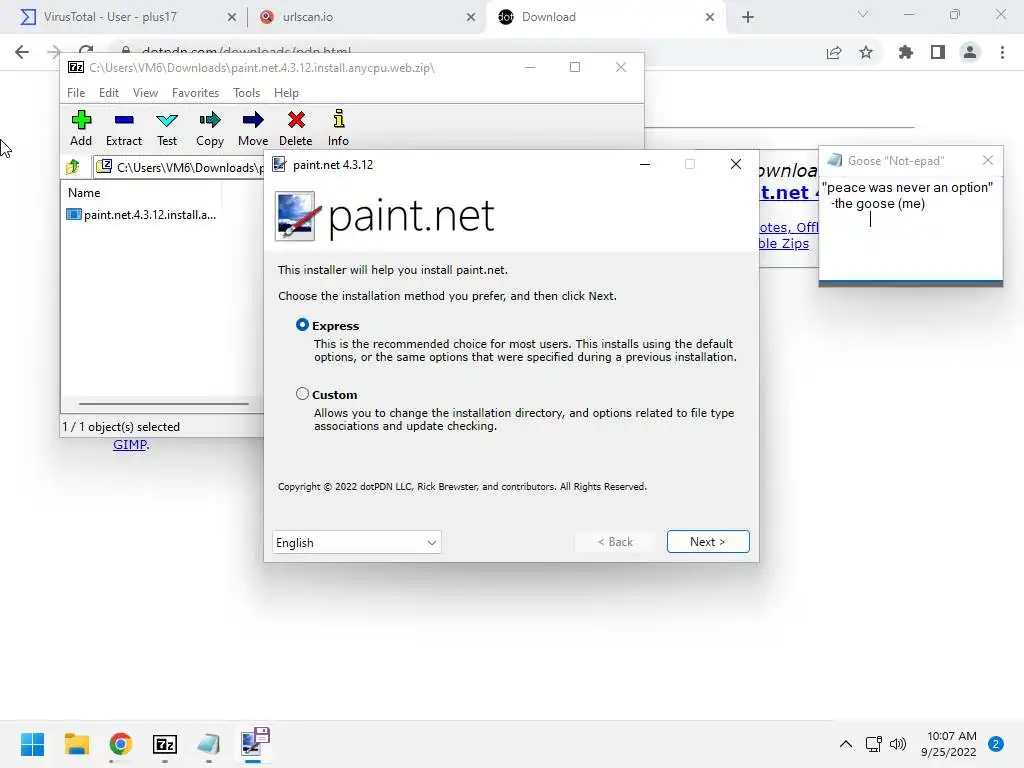Go up one folder in 7-Zip
The height and width of the screenshot is (768, 1024).
pyautogui.click(x=73, y=167)
